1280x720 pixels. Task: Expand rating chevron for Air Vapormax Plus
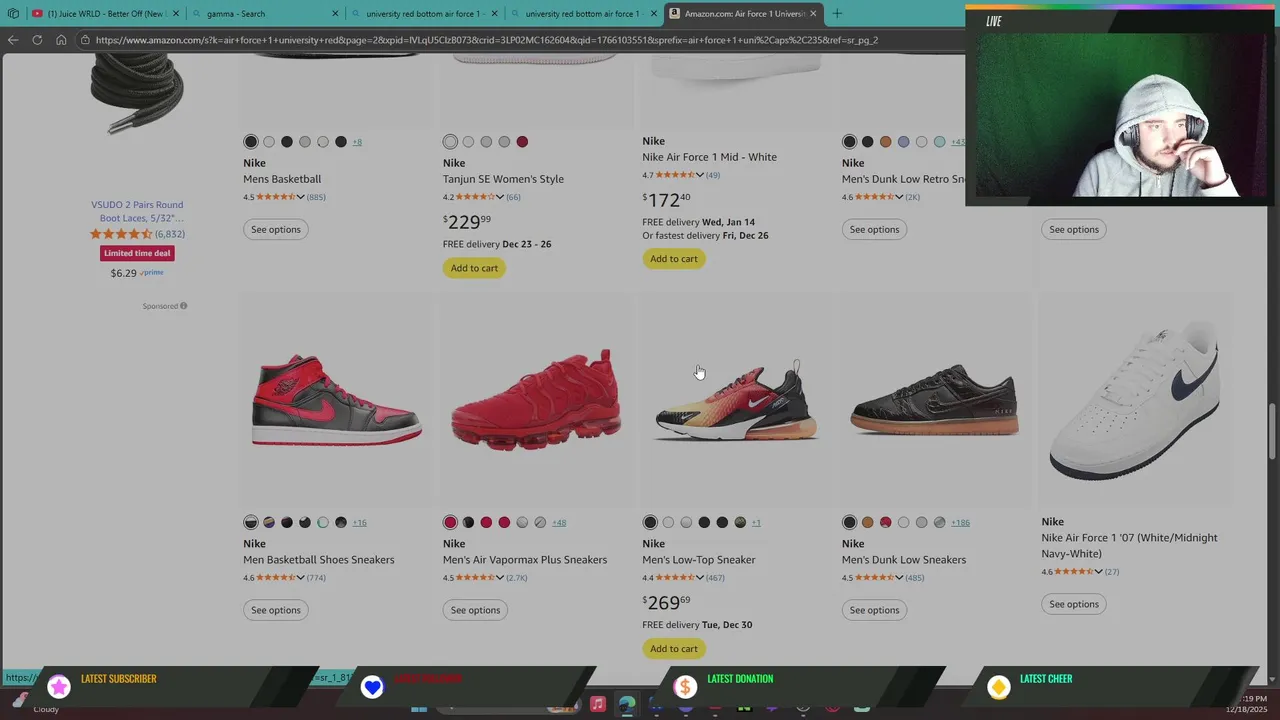[500, 578]
